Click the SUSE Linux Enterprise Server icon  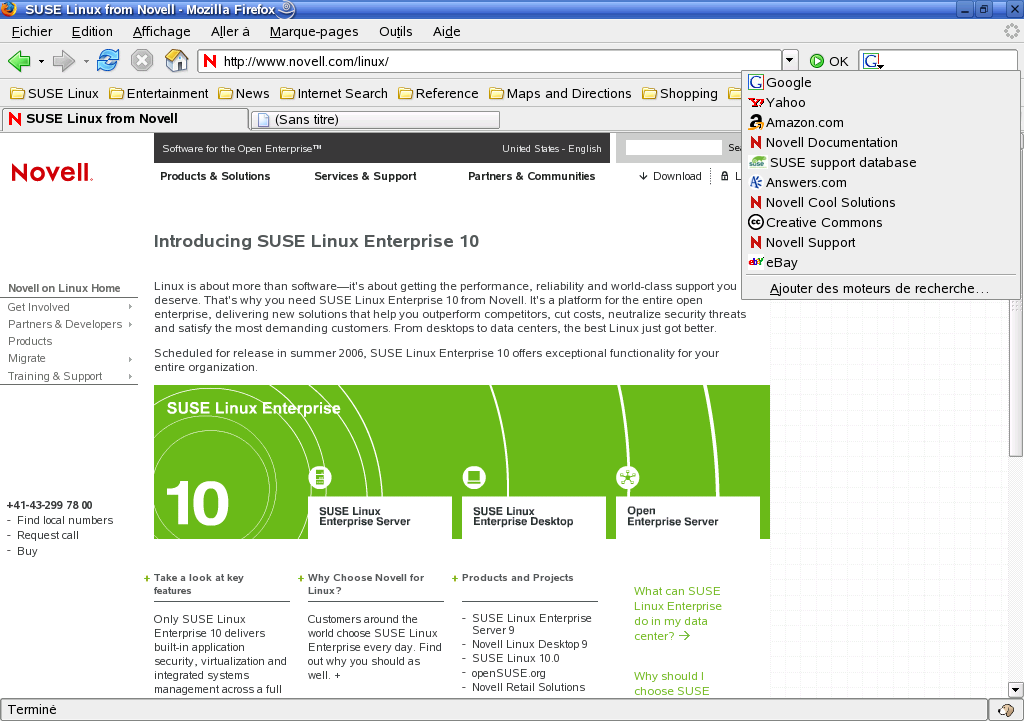[320, 477]
